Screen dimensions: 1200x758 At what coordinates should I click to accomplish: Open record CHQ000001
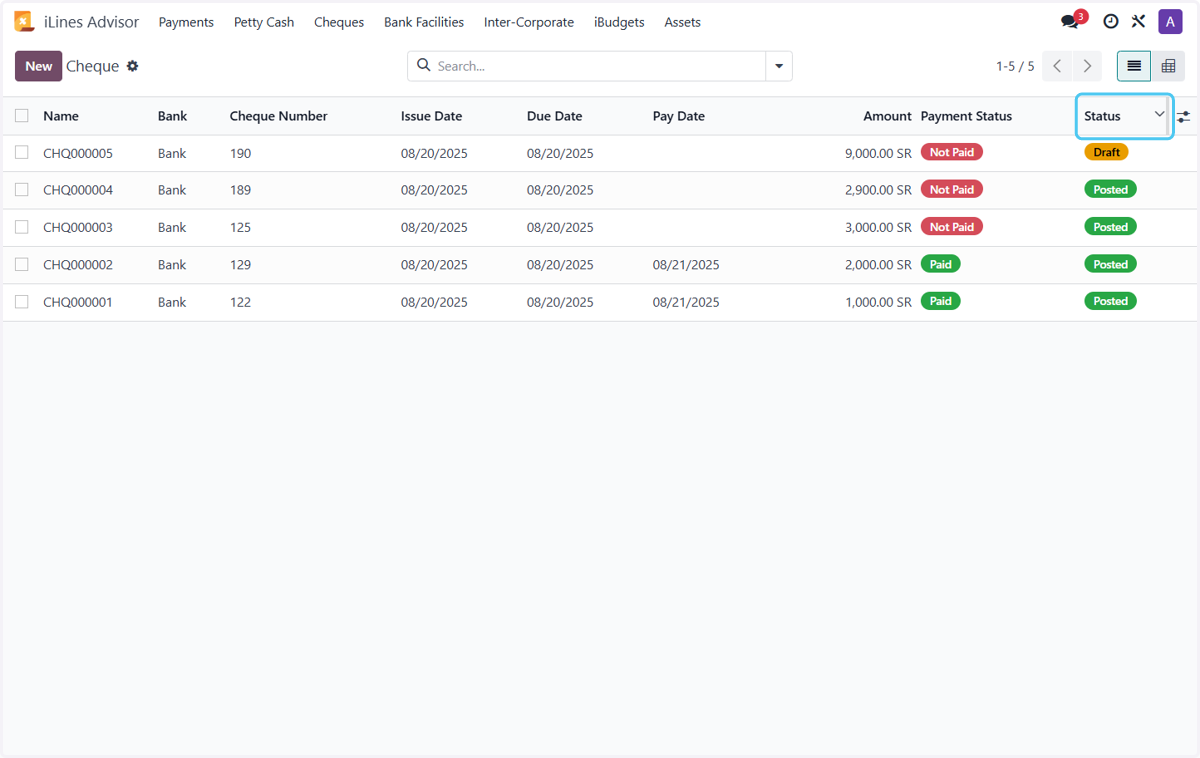click(x=78, y=302)
